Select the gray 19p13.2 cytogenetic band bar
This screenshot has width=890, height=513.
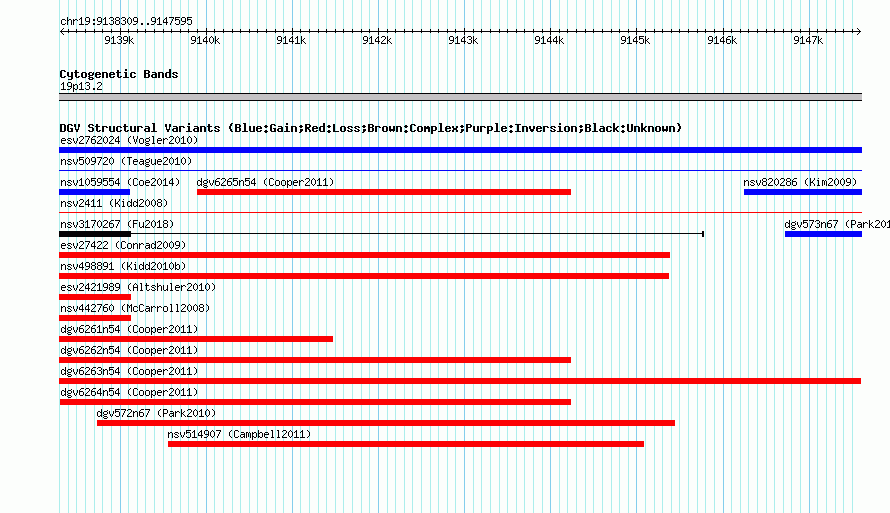[x=460, y=97]
